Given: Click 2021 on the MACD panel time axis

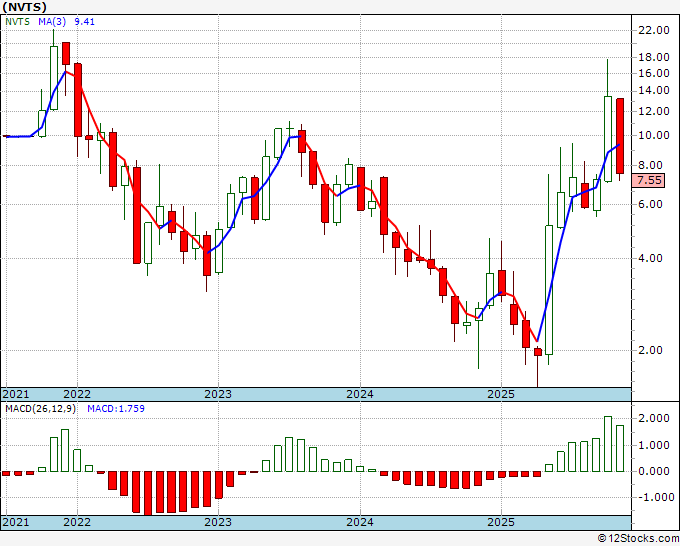Looking at the screenshot, I should 16,522.
